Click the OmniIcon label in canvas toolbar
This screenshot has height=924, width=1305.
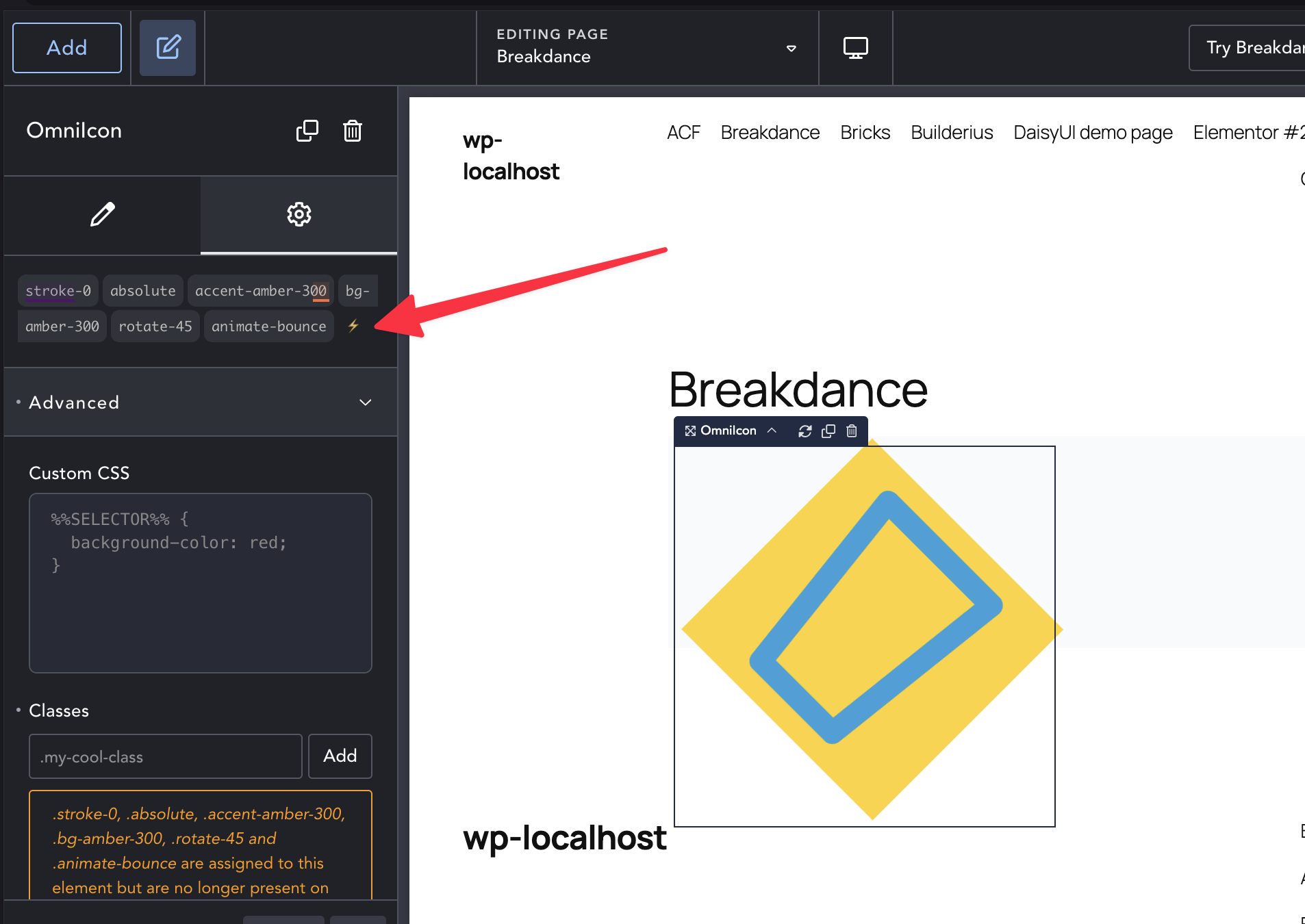pyautogui.click(x=728, y=431)
